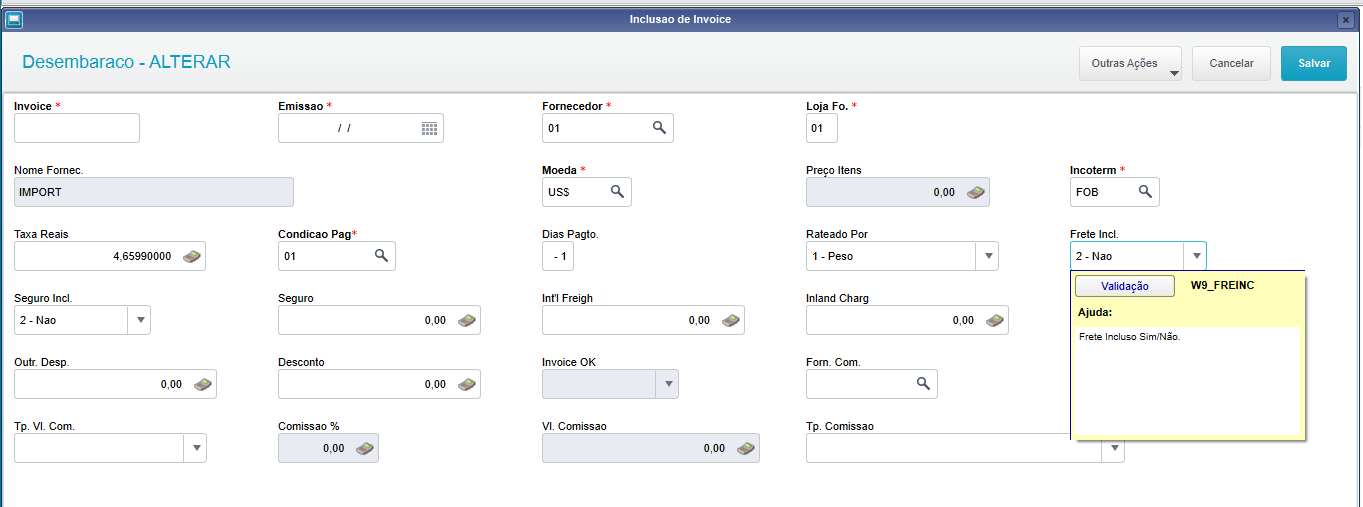Open calculator icon in Outr. Desp. field
Image resolution: width=1363 pixels, height=507 pixels.
(203, 384)
